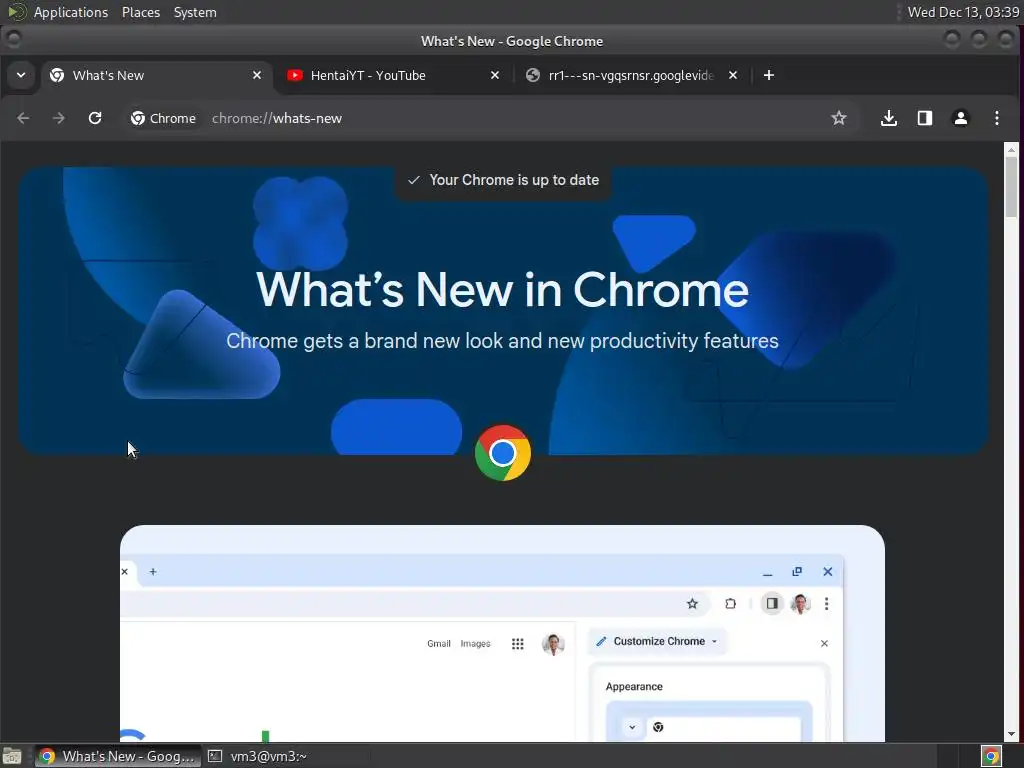Click the back navigation arrow

pos(24,118)
